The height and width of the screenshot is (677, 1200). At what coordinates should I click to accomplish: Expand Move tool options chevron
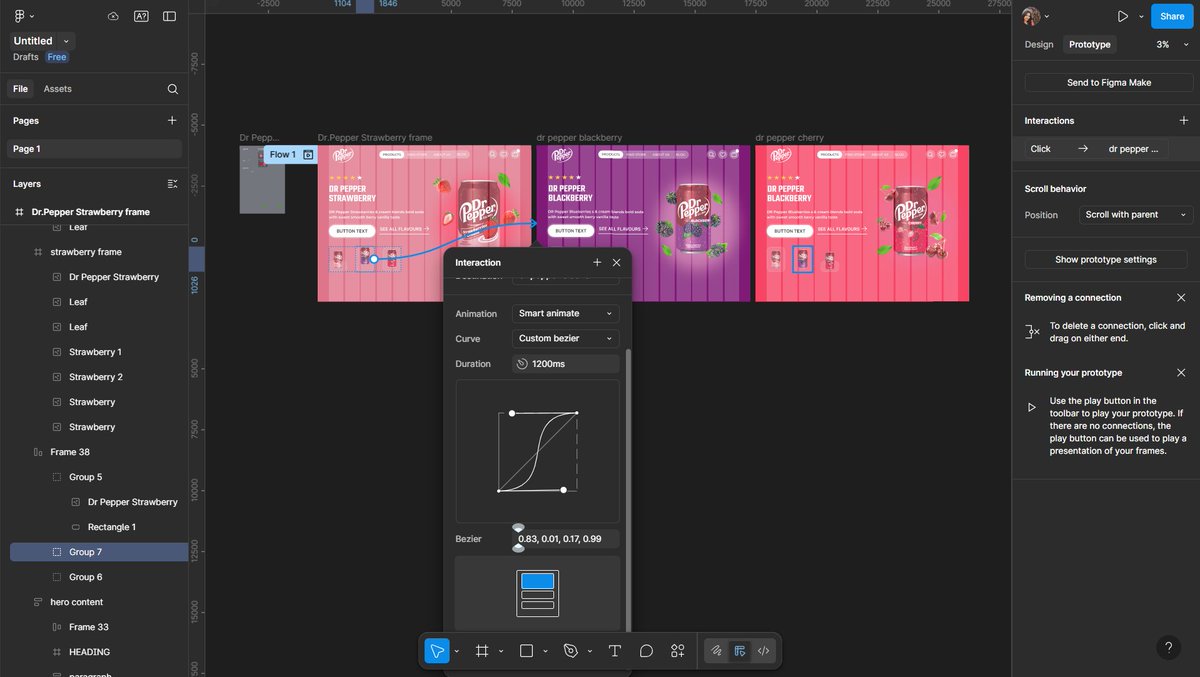(457, 651)
